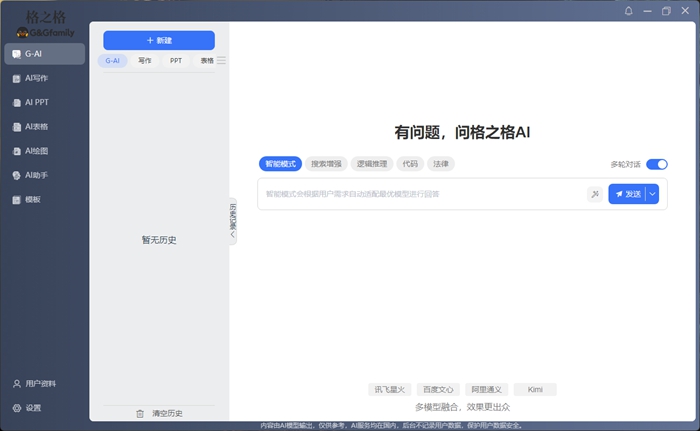The width and height of the screenshot is (700, 431).
Task: Click the 新建 new chat button
Action: point(159,40)
